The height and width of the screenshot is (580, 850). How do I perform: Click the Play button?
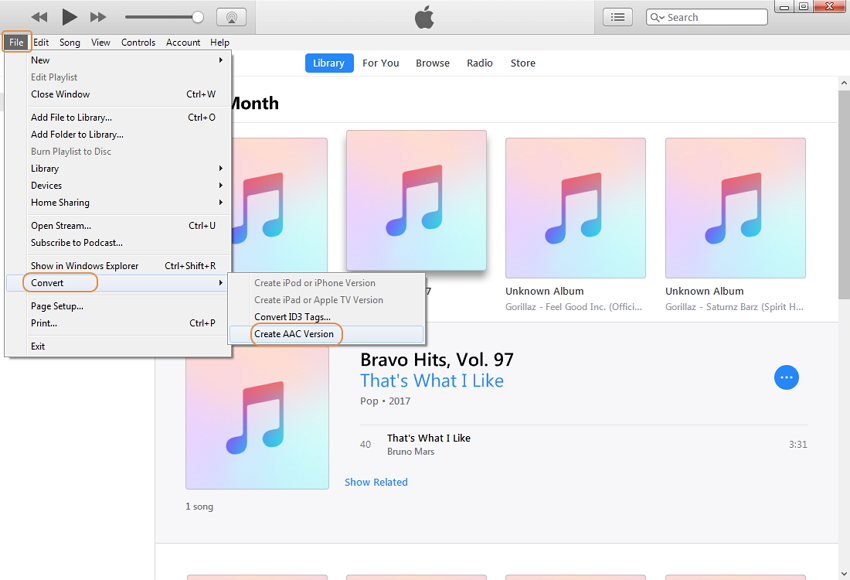[x=69, y=17]
